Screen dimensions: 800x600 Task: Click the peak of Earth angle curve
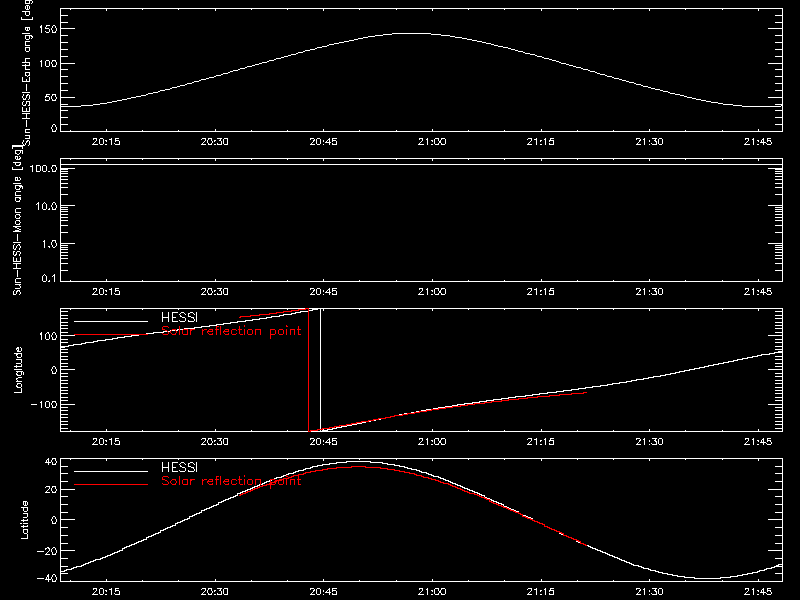point(413,34)
